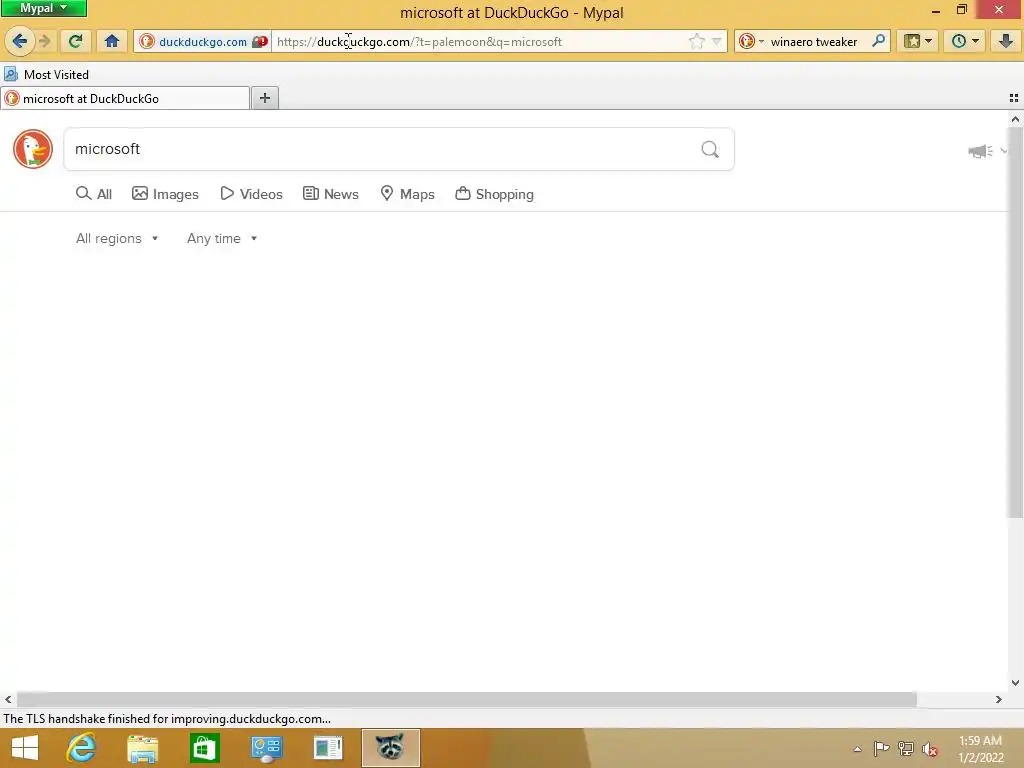1024x768 pixels.
Task: Click the forward navigation arrow
Action: (x=45, y=41)
